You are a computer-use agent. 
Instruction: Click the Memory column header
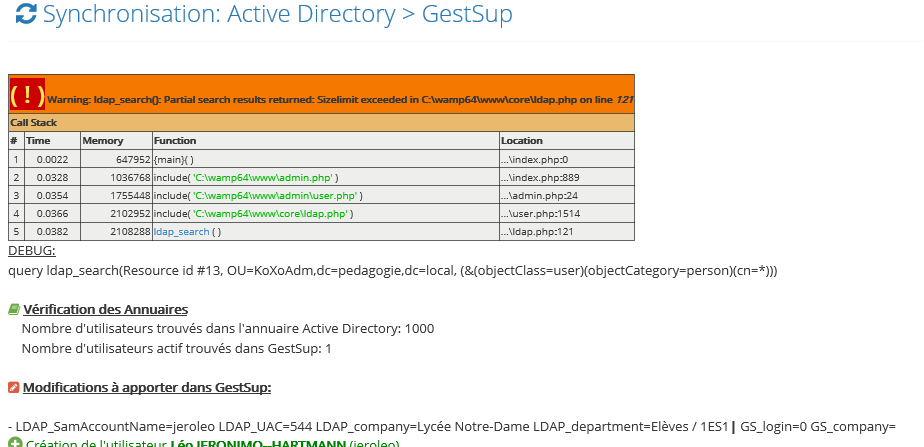[x=102, y=141]
